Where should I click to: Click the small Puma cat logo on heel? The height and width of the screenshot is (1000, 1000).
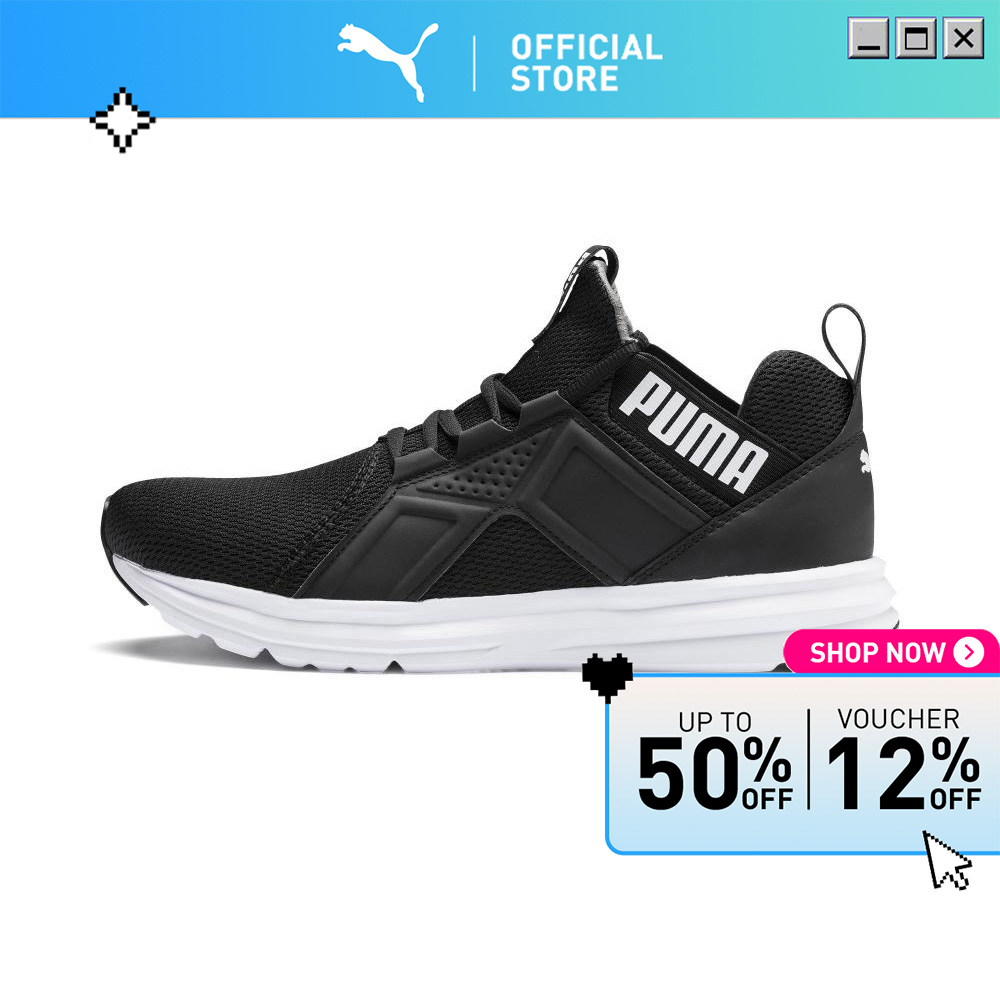click(x=865, y=460)
